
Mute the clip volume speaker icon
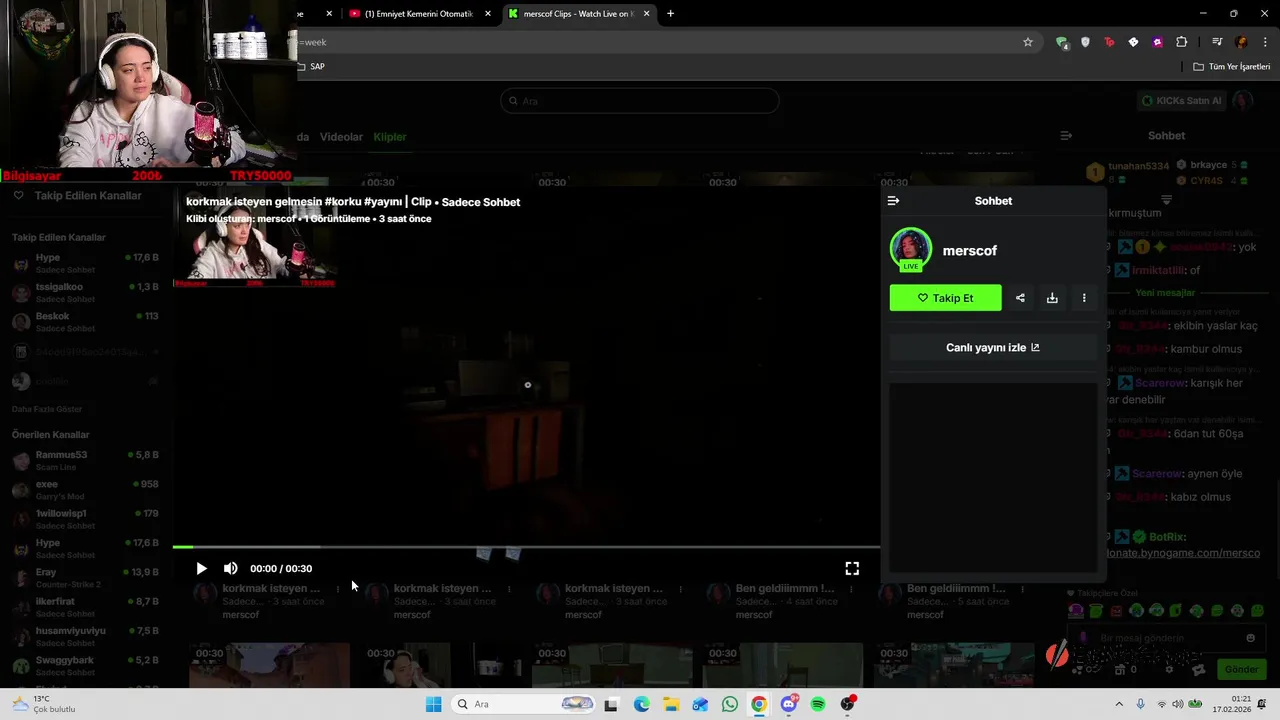[231, 568]
